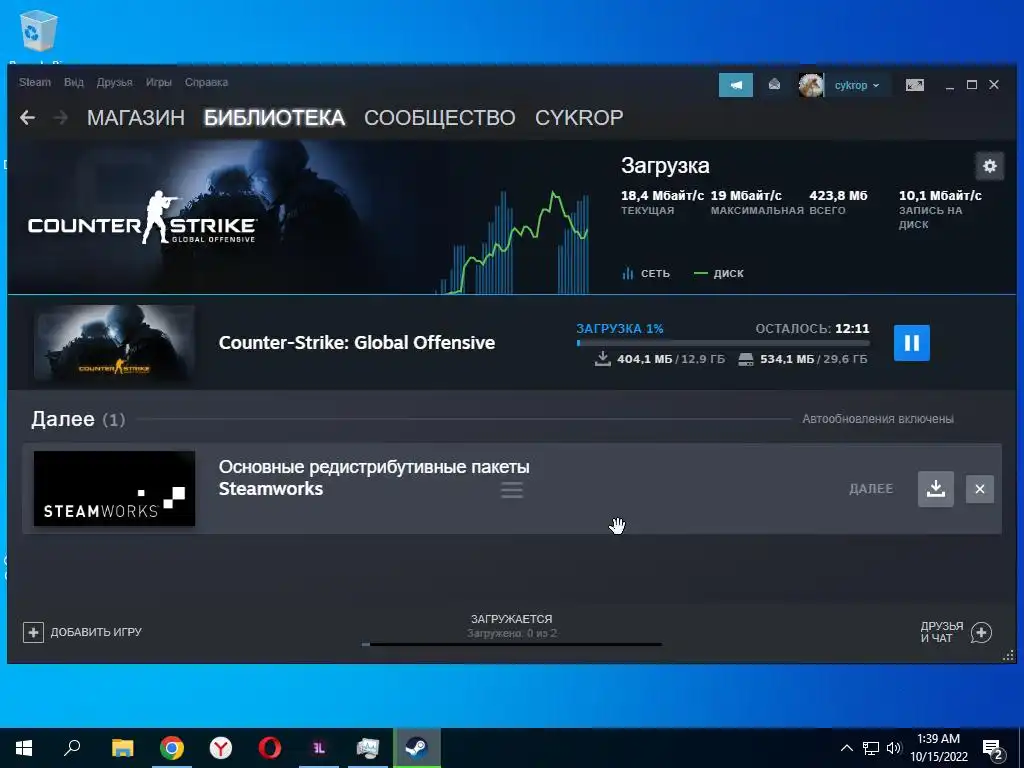The width and height of the screenshot is (1024, 768).
Task: Click the add game plus icon
Action: pos(33,632)
